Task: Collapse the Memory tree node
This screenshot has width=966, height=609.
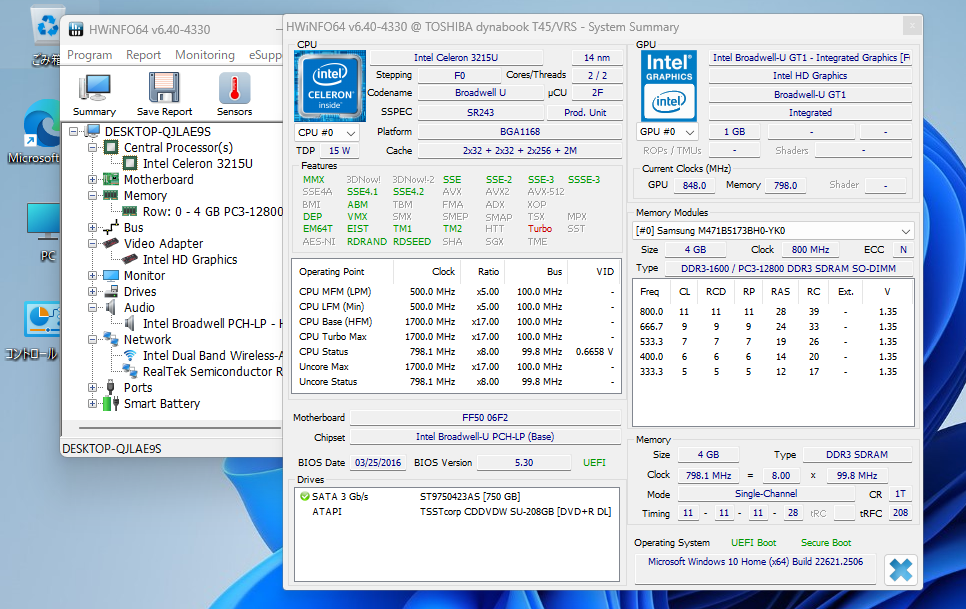Action: [x=92, y=196]
